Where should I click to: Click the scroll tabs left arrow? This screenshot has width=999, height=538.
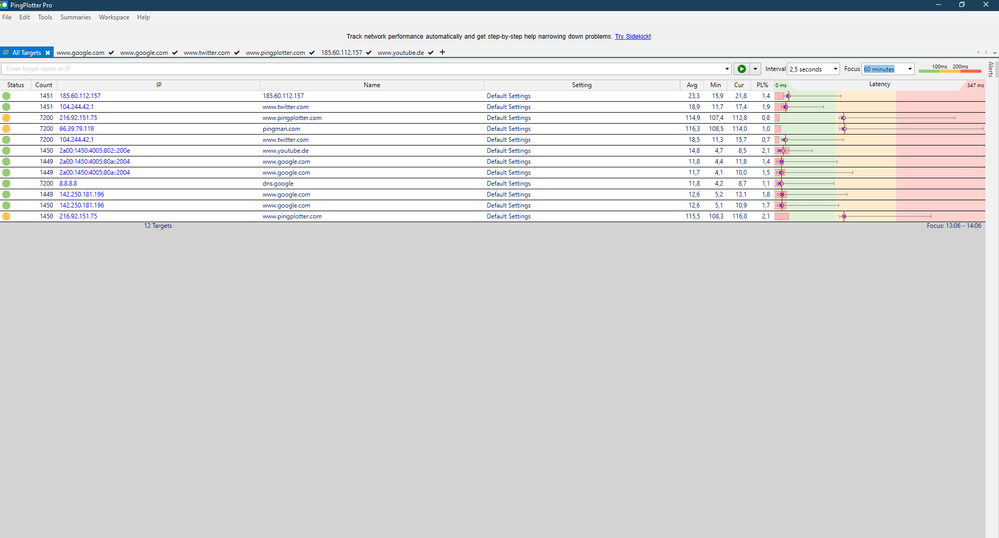point(979,53)
